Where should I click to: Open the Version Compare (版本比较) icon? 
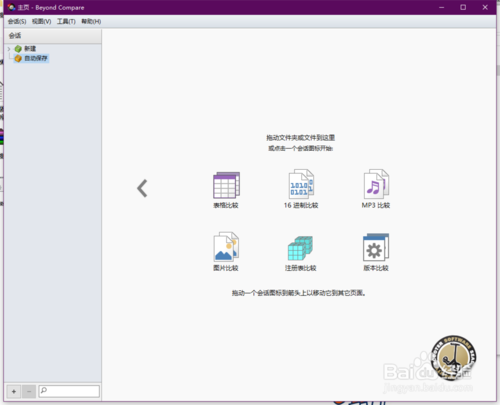376,247
